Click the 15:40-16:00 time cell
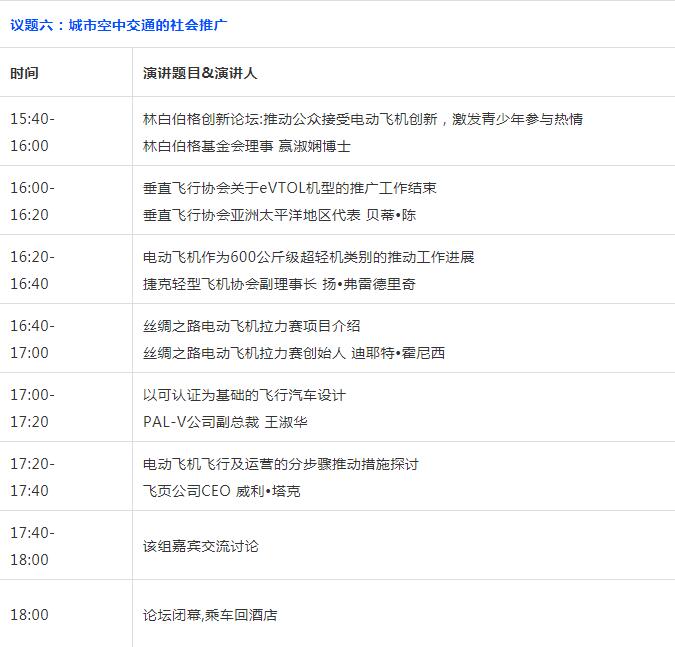The image size is (675, 647). coord(33,132)
